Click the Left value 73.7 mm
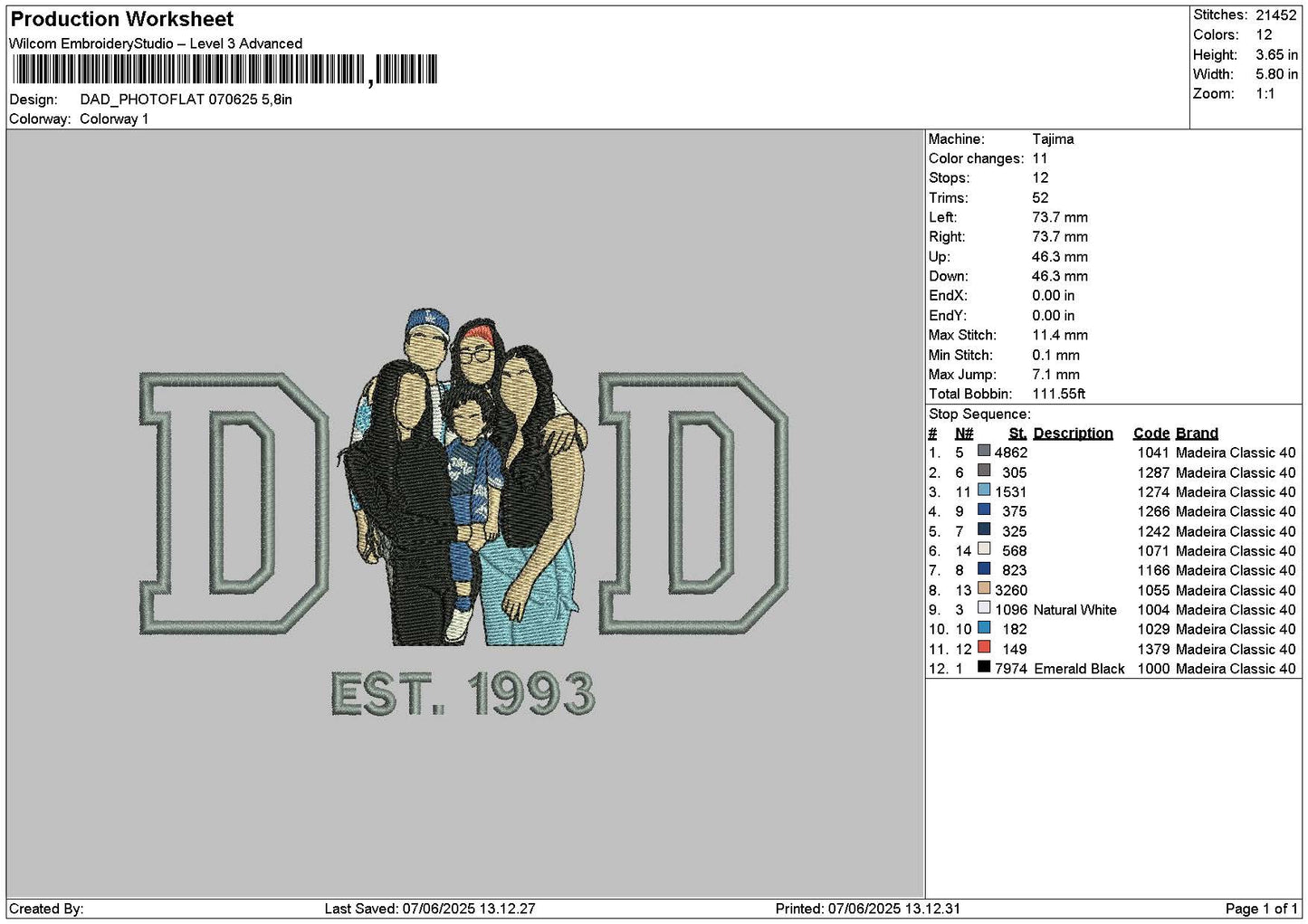 pyautogui.click(x=1060, y=217)
